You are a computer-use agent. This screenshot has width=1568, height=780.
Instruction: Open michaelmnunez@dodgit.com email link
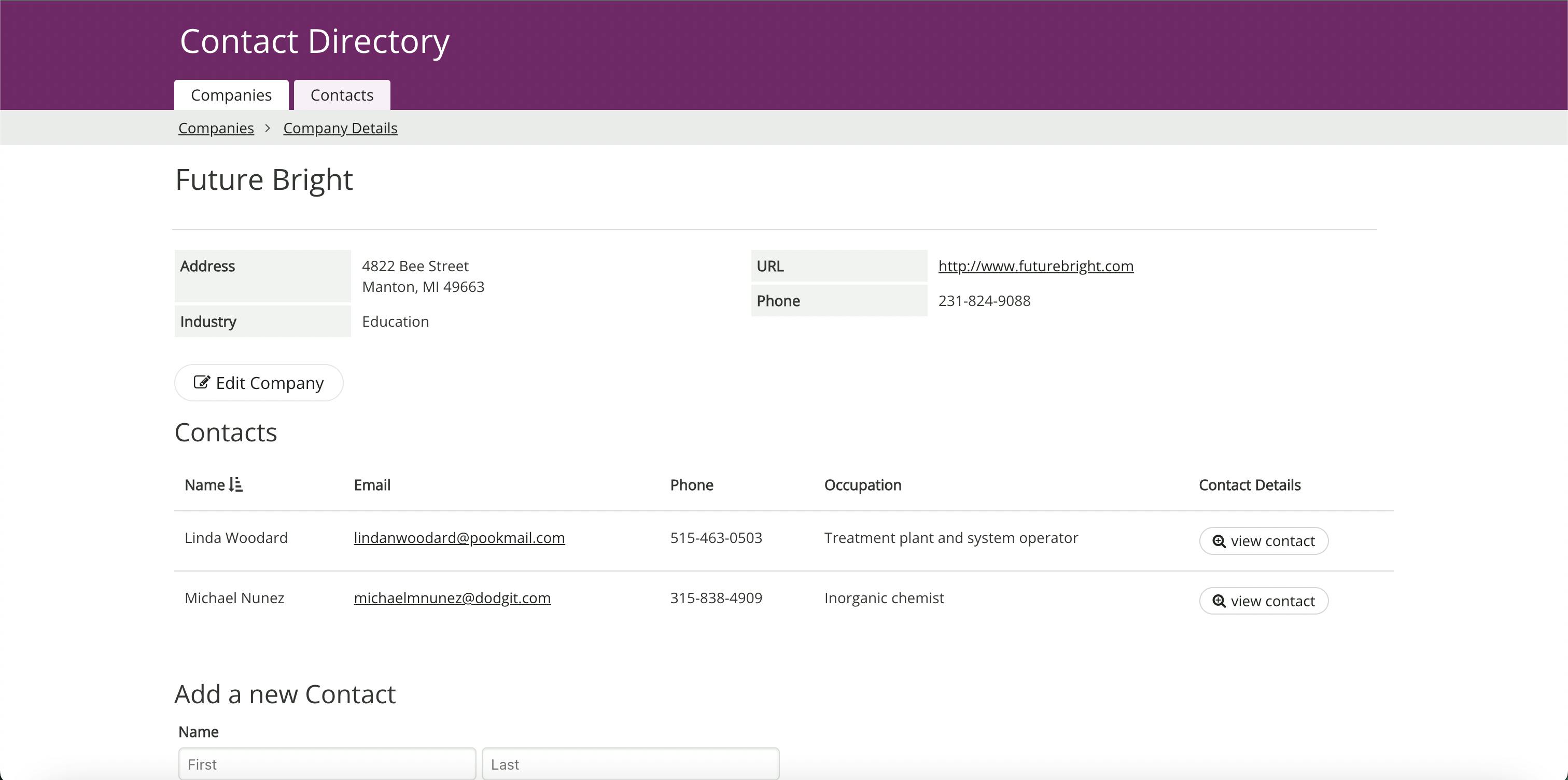click(452, 598)
